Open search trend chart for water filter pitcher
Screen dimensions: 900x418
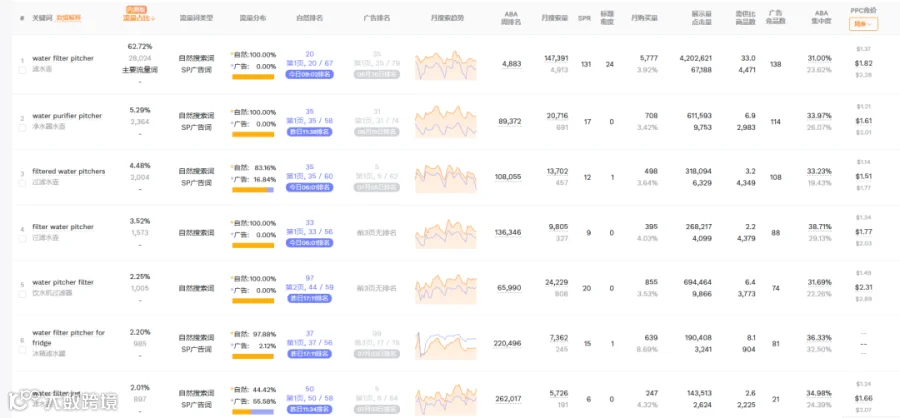click(x=446, y=65)
